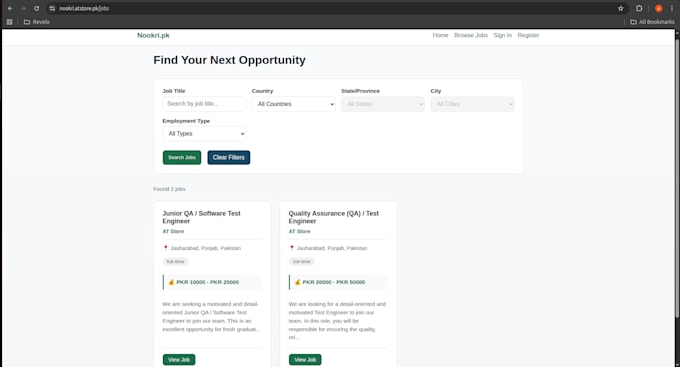Click the Clear Filters button

[229, 157]
